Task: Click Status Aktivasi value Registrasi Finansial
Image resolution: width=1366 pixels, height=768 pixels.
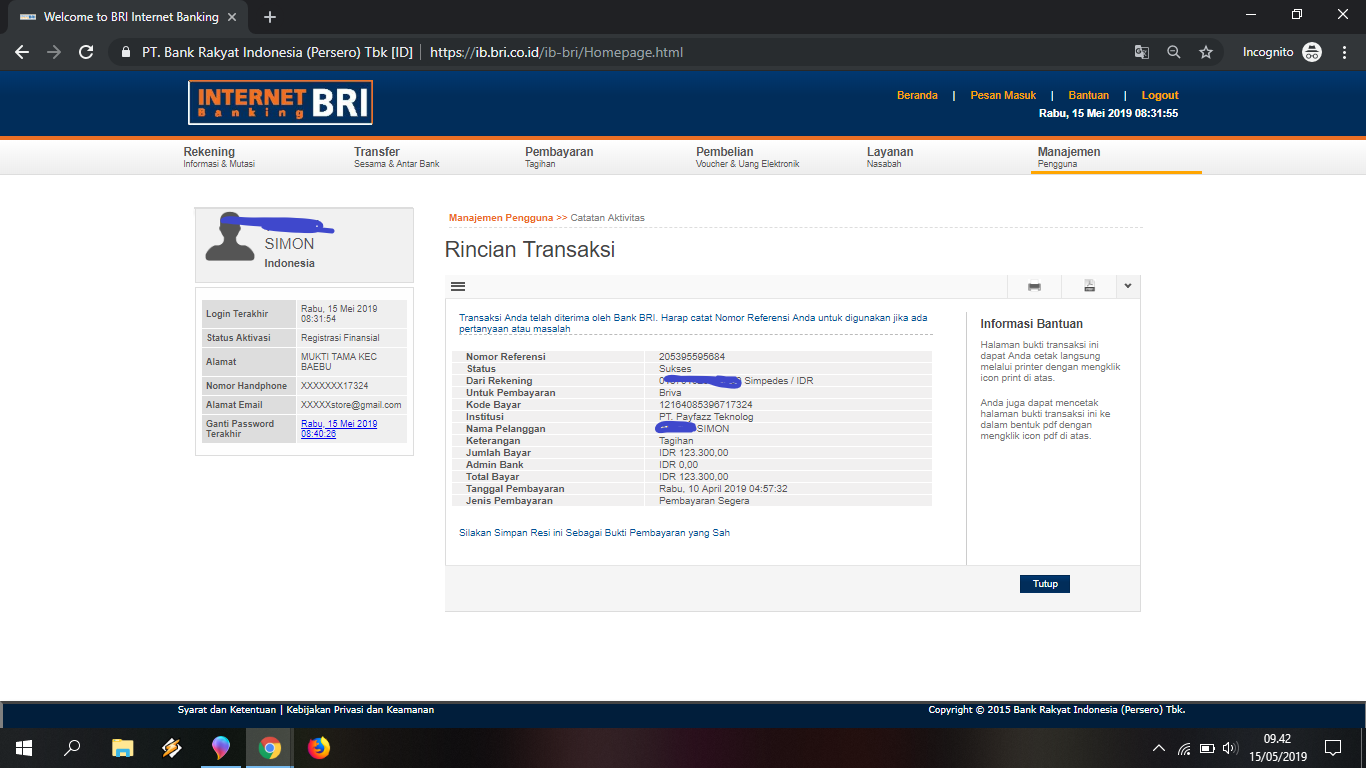Action: tap(340, 338)
